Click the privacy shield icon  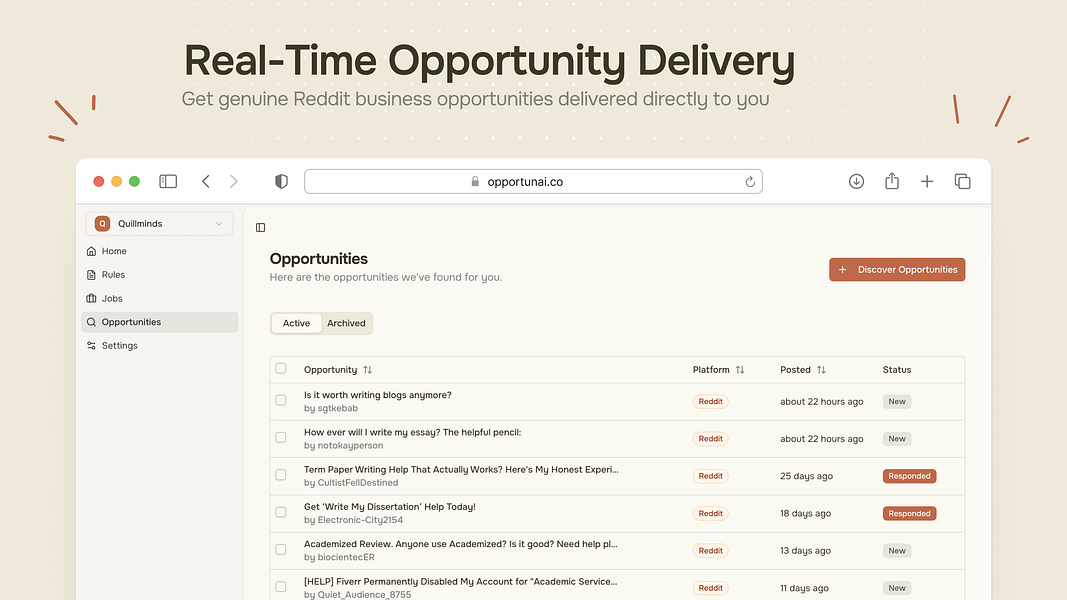[x=281, y=181]
